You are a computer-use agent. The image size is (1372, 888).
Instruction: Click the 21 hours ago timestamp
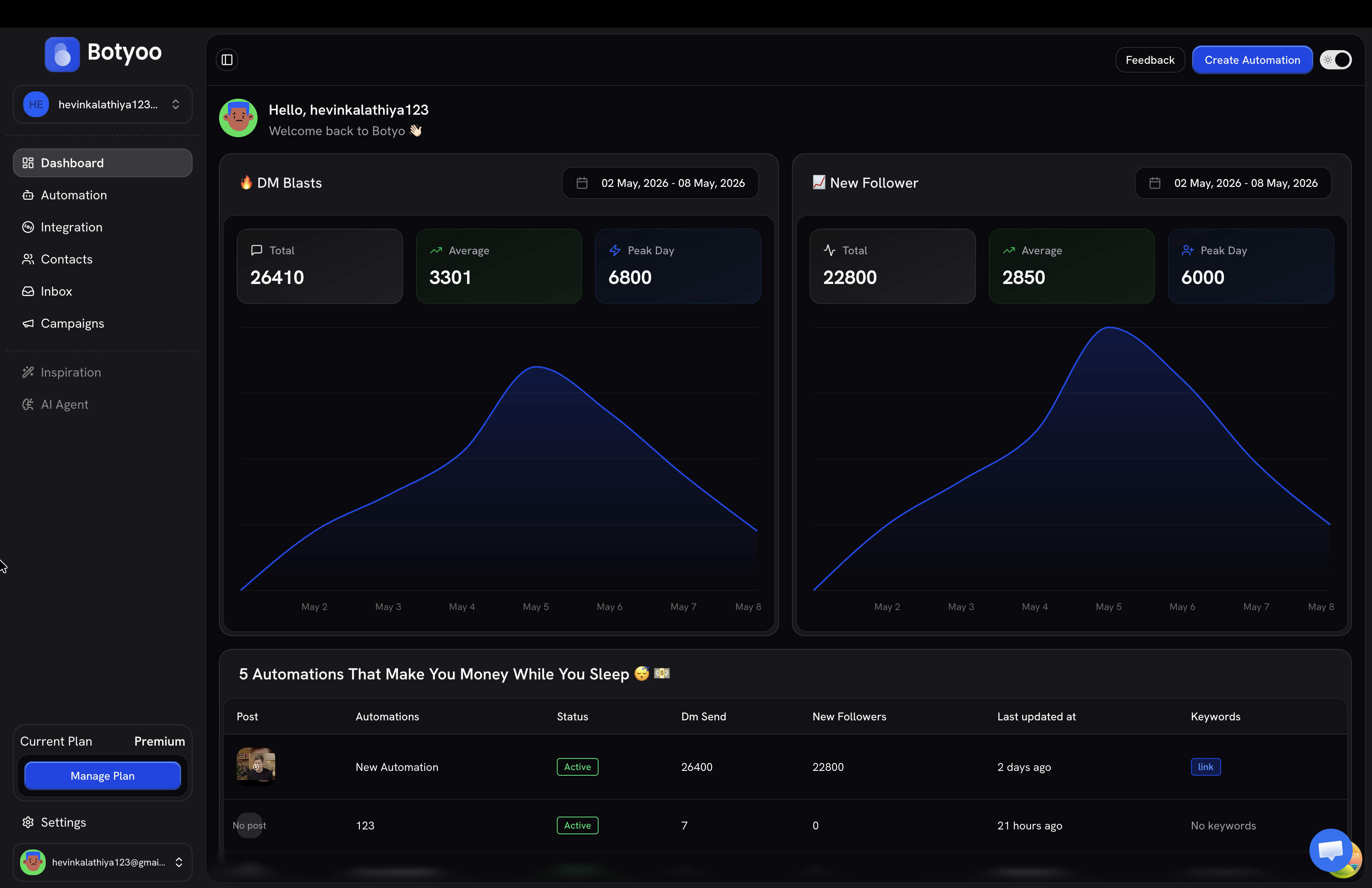coord(1029,825)
